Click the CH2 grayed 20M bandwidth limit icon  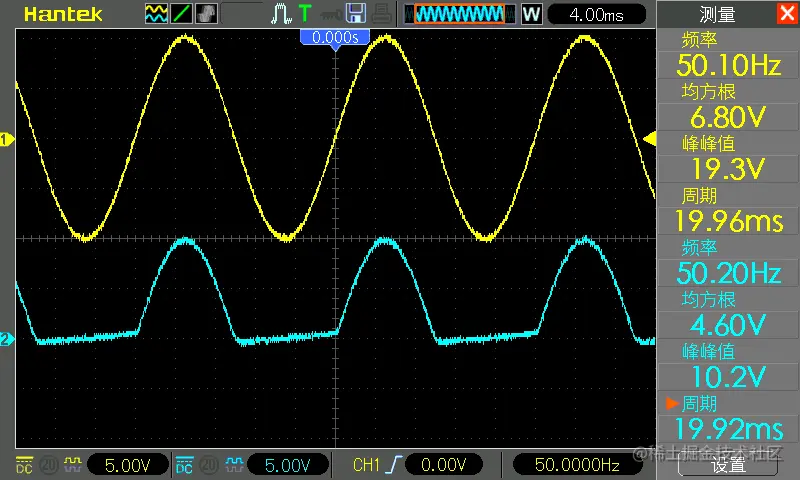point(209,465)
